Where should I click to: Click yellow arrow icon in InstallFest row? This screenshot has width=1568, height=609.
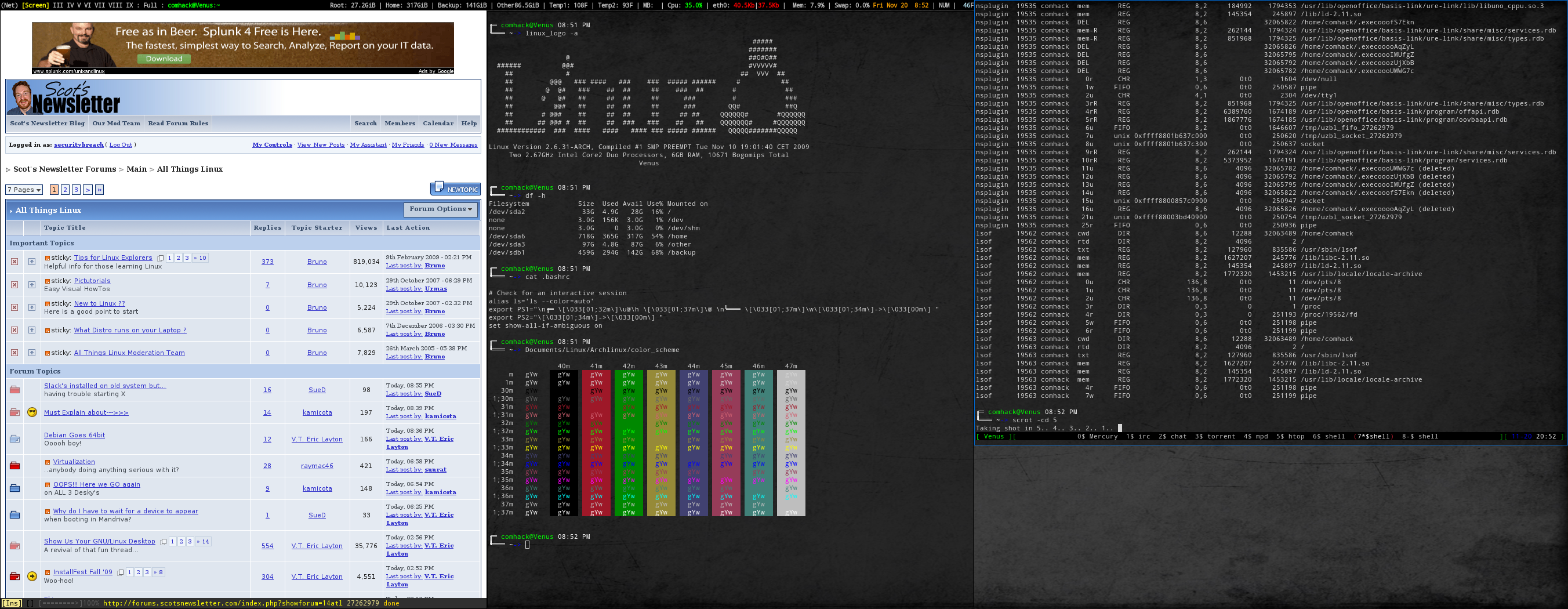pyautogui.click(x=32, y=576)
